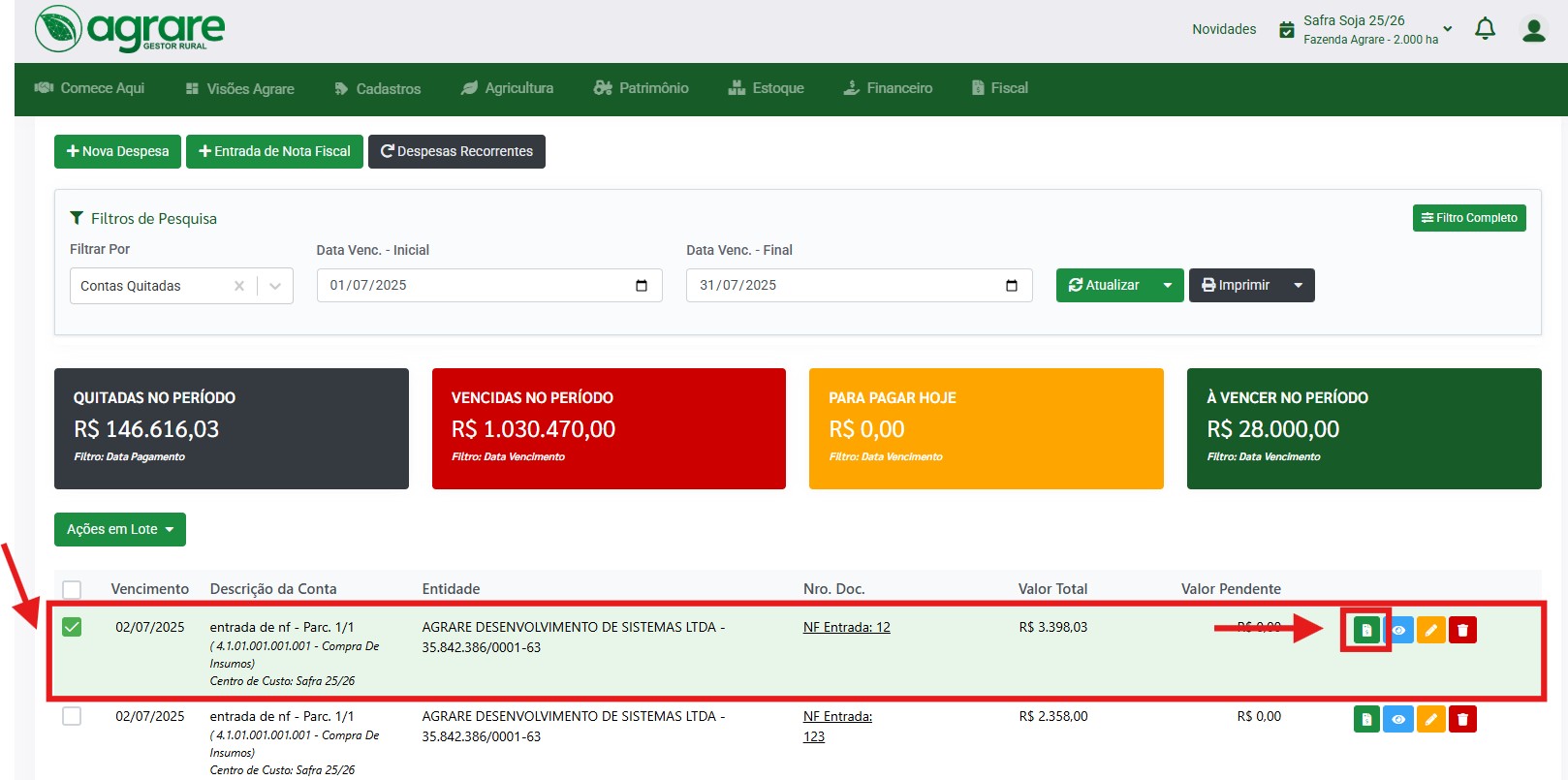Viewport: 1568px width, 780px height.
Task: Open the Patrimônio menu
Action: [x=642, y=88]
